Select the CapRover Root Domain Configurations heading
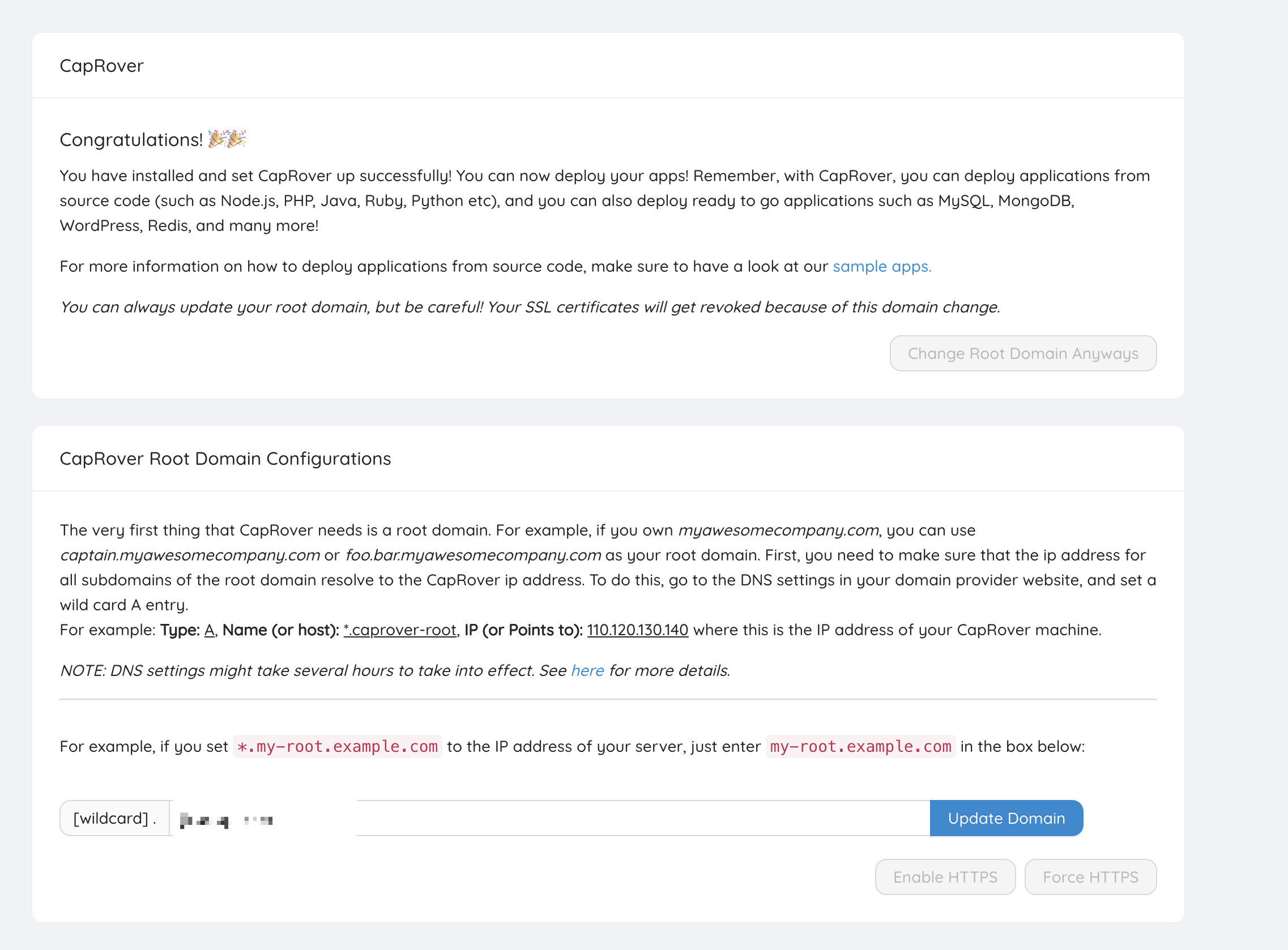 [x=225, y=459]
